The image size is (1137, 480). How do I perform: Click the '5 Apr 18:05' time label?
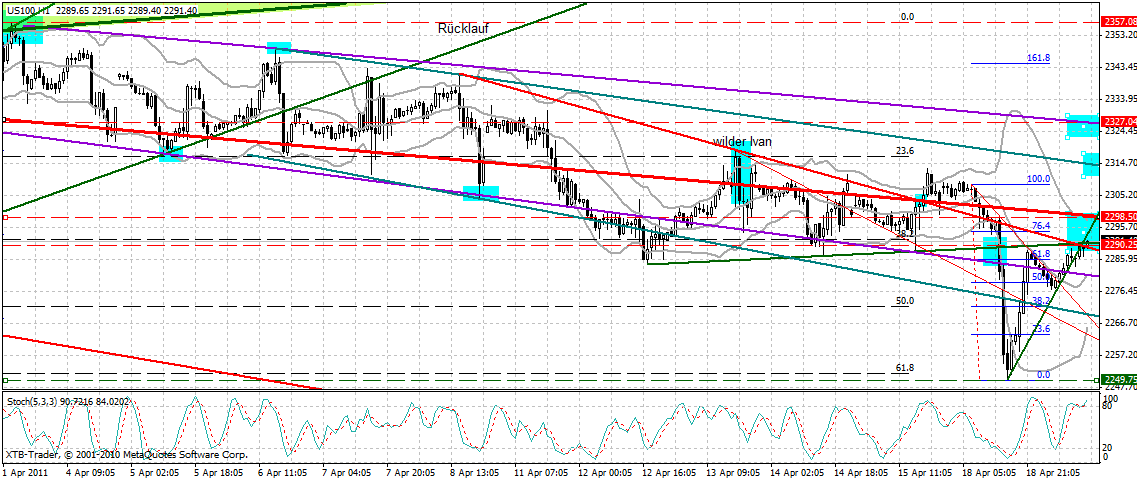point(217,471)
